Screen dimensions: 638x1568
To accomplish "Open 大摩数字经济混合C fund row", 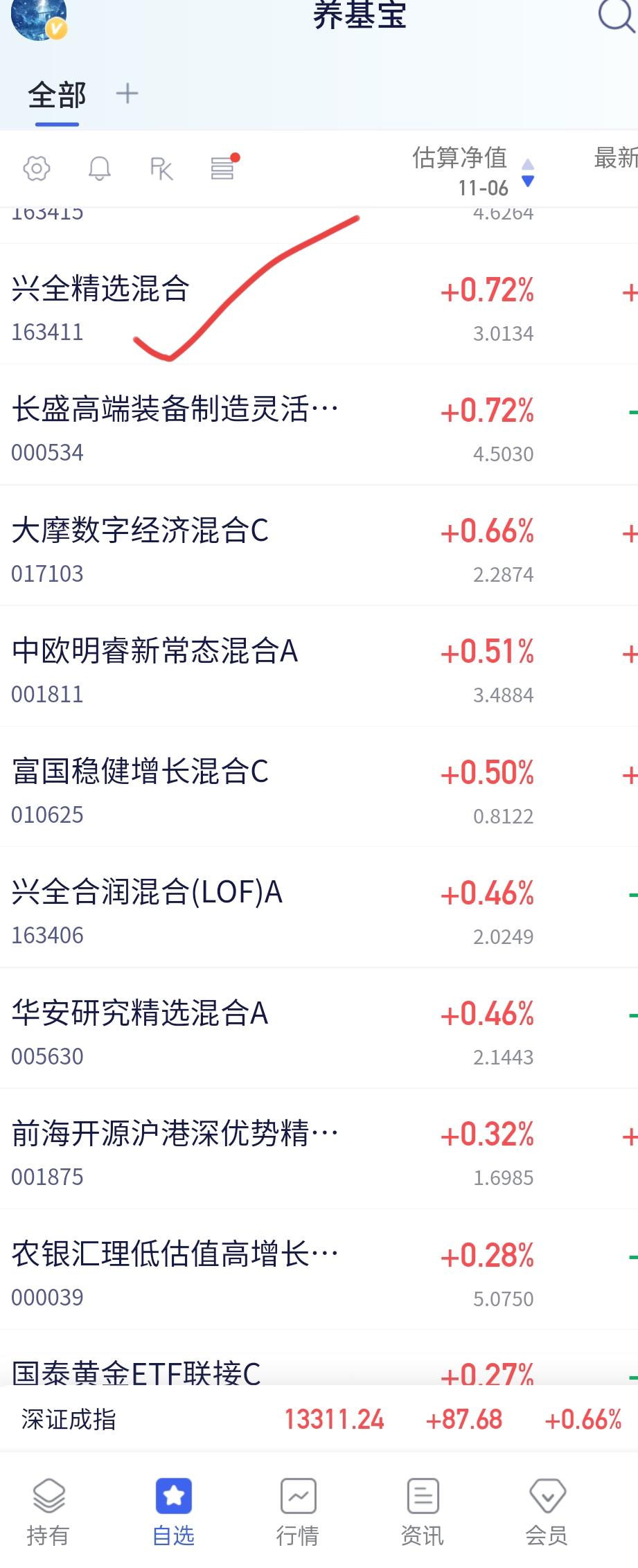I will (319, 546).
